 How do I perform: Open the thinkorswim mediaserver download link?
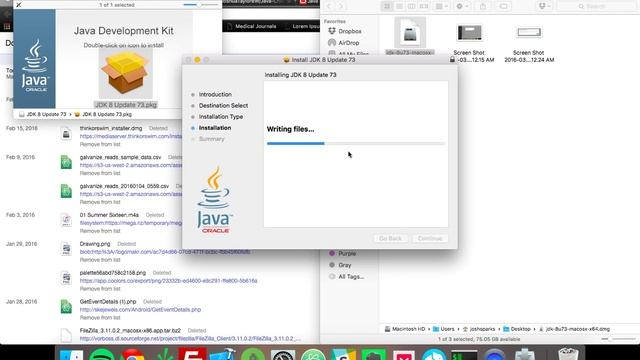(x=131, y=136)
